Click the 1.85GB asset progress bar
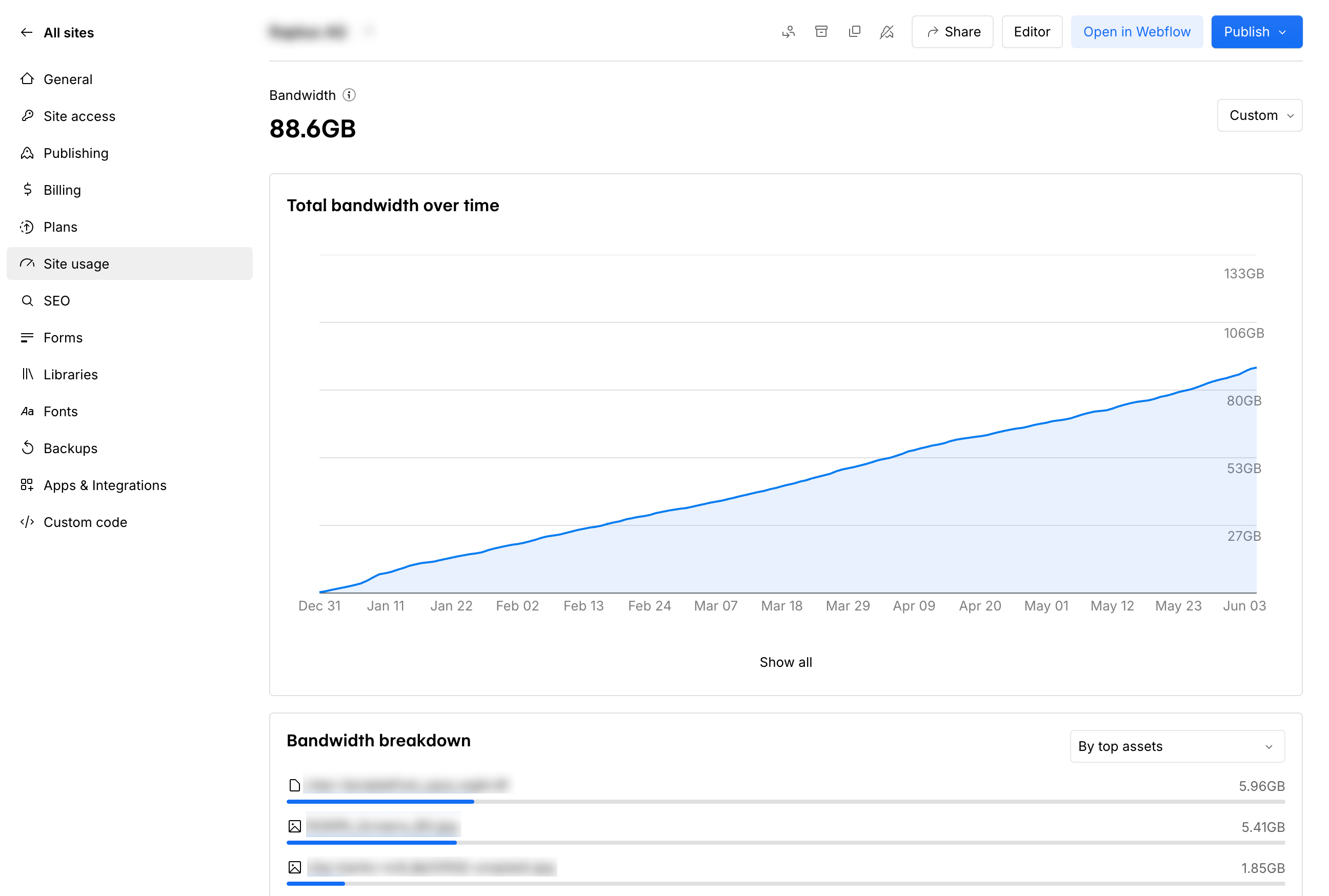Image resolution: width=1329 pixels, height=896 pixels. click(x=786, y=883)
